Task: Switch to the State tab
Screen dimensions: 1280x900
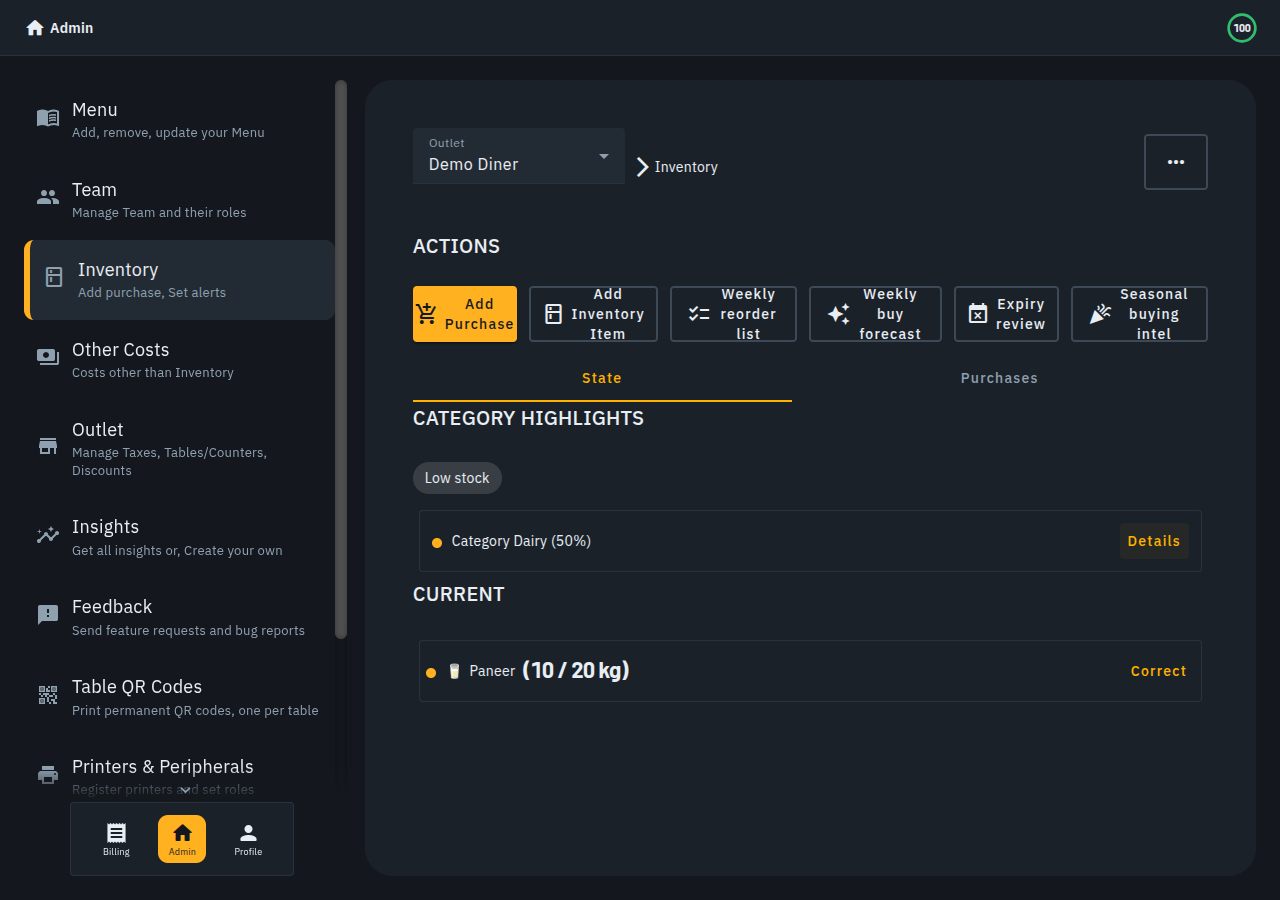Action: point(602,378)
